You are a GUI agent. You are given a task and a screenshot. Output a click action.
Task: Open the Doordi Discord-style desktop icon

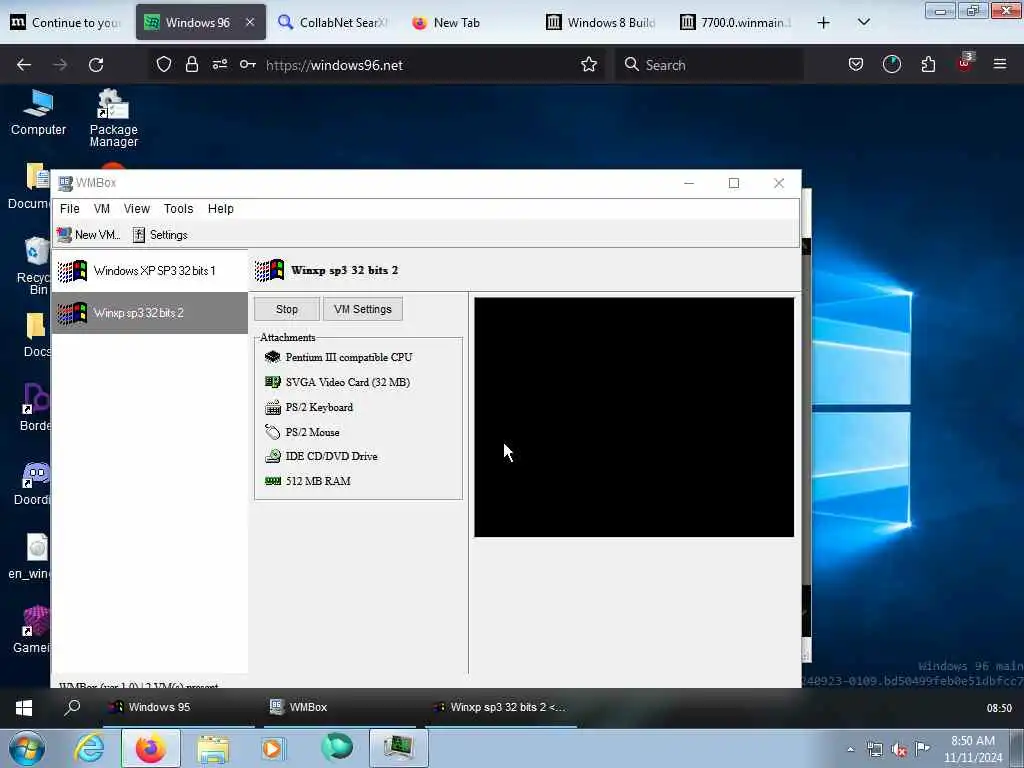(x=33, y=483)
